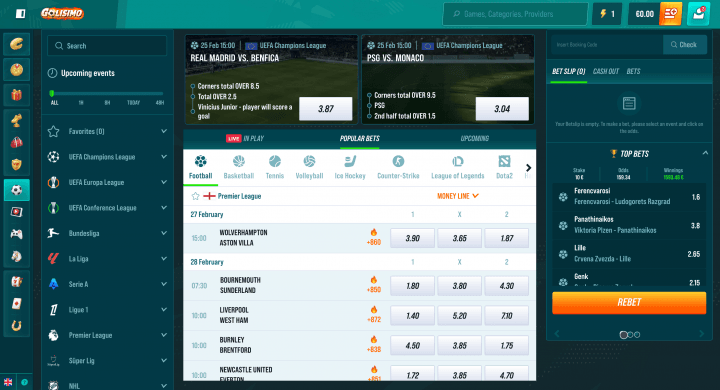
Task: Open the gift box promotions icon
Action: tap(17, 95)
